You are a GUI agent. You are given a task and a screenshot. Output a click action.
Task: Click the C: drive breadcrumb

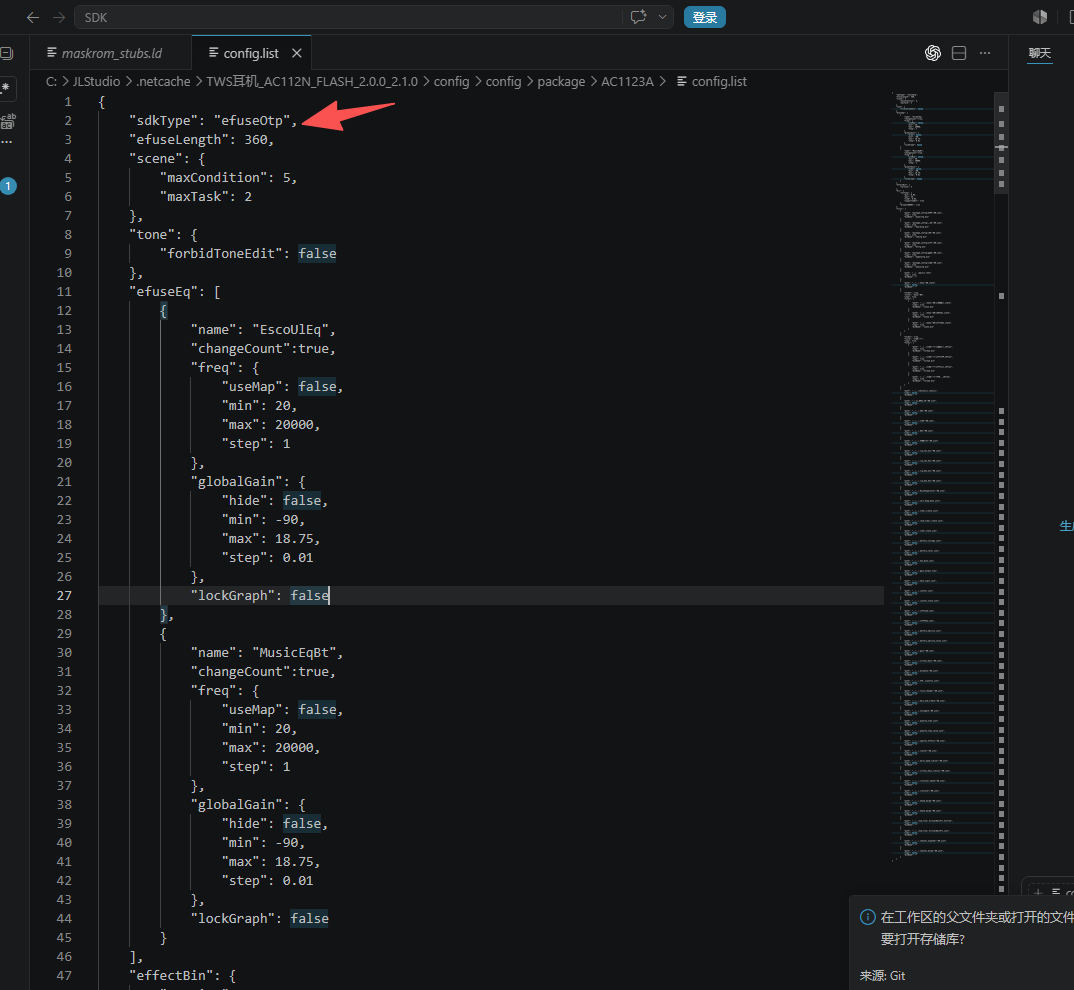(51, 82)
